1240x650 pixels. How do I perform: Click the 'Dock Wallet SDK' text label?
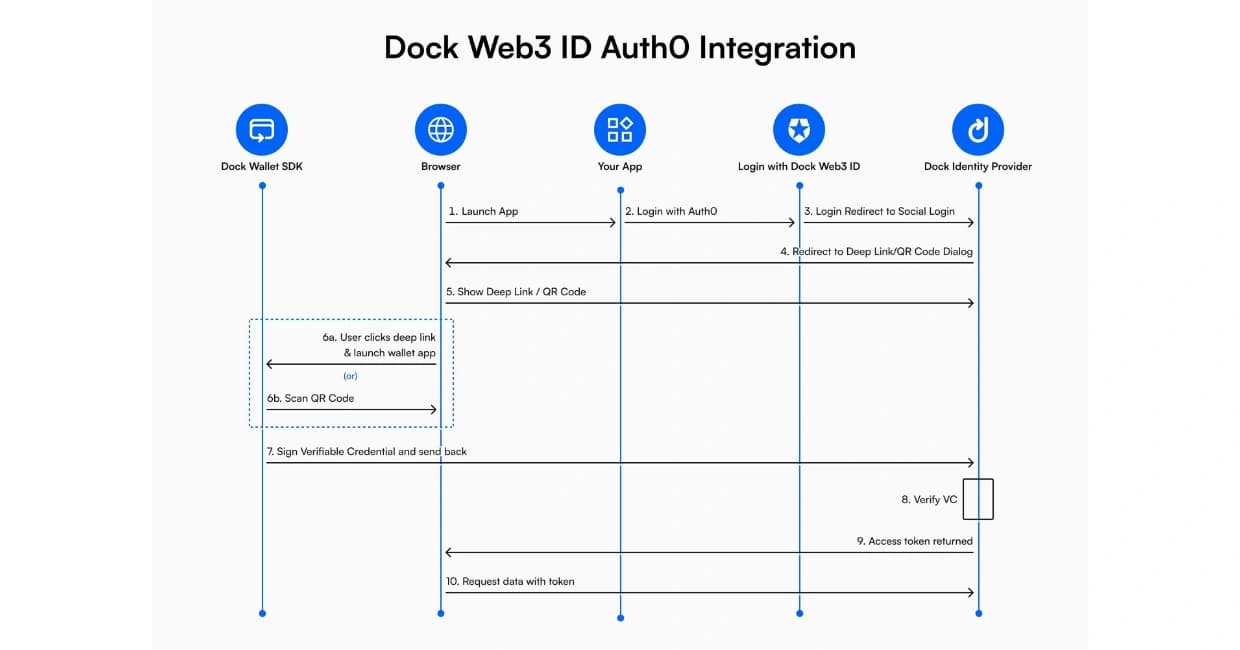tap(262, 166)
